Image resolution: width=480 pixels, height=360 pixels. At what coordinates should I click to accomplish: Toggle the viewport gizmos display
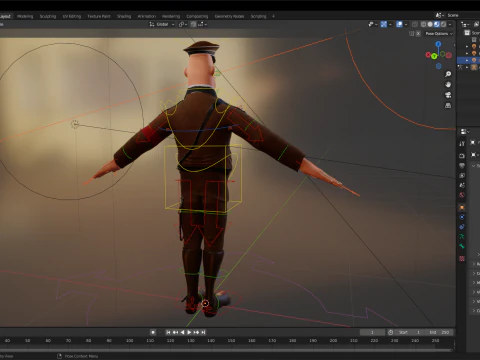[x=384, y=24]
